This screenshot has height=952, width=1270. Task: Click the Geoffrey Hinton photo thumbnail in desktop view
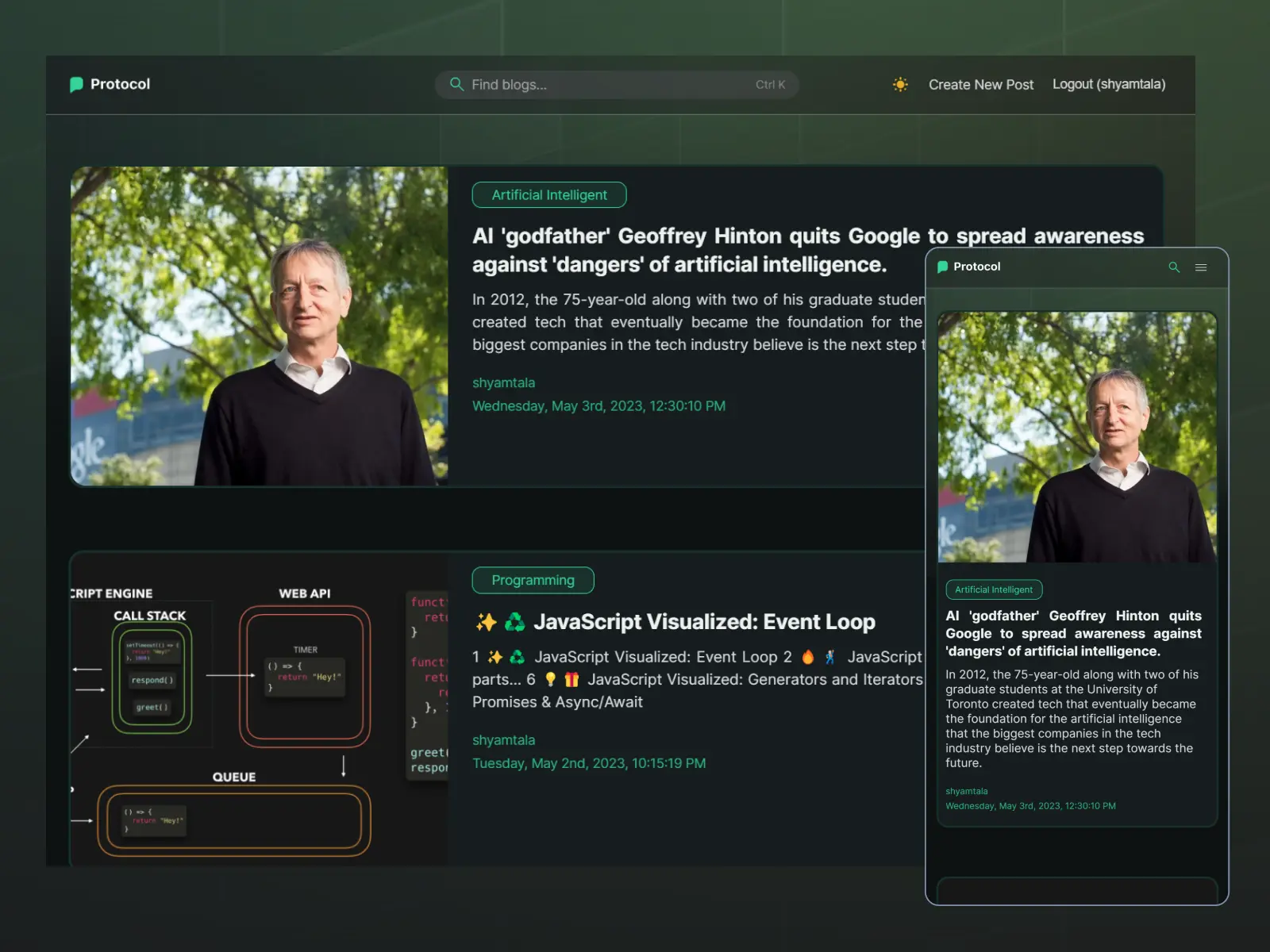pos(260,326)
